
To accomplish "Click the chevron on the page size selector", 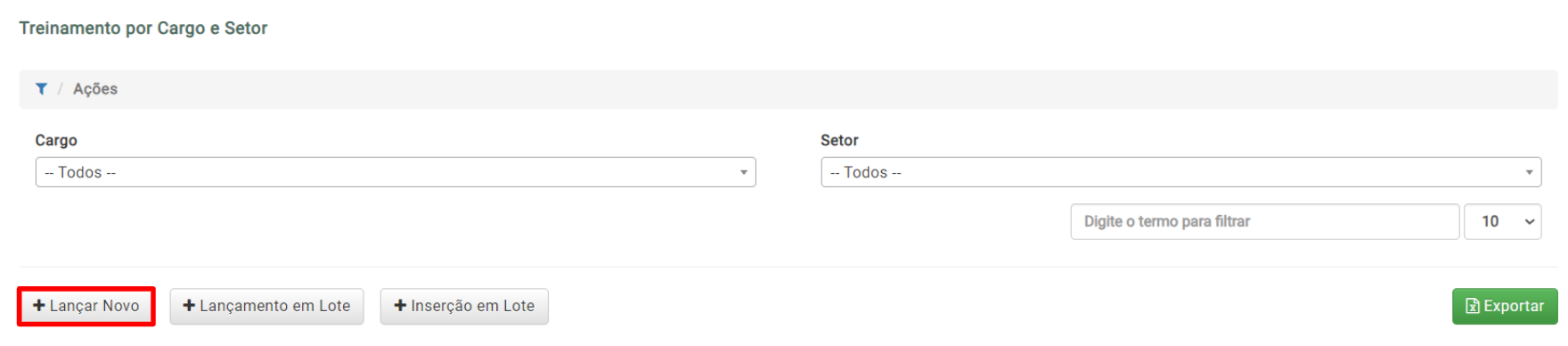I will pos(1530,221).
